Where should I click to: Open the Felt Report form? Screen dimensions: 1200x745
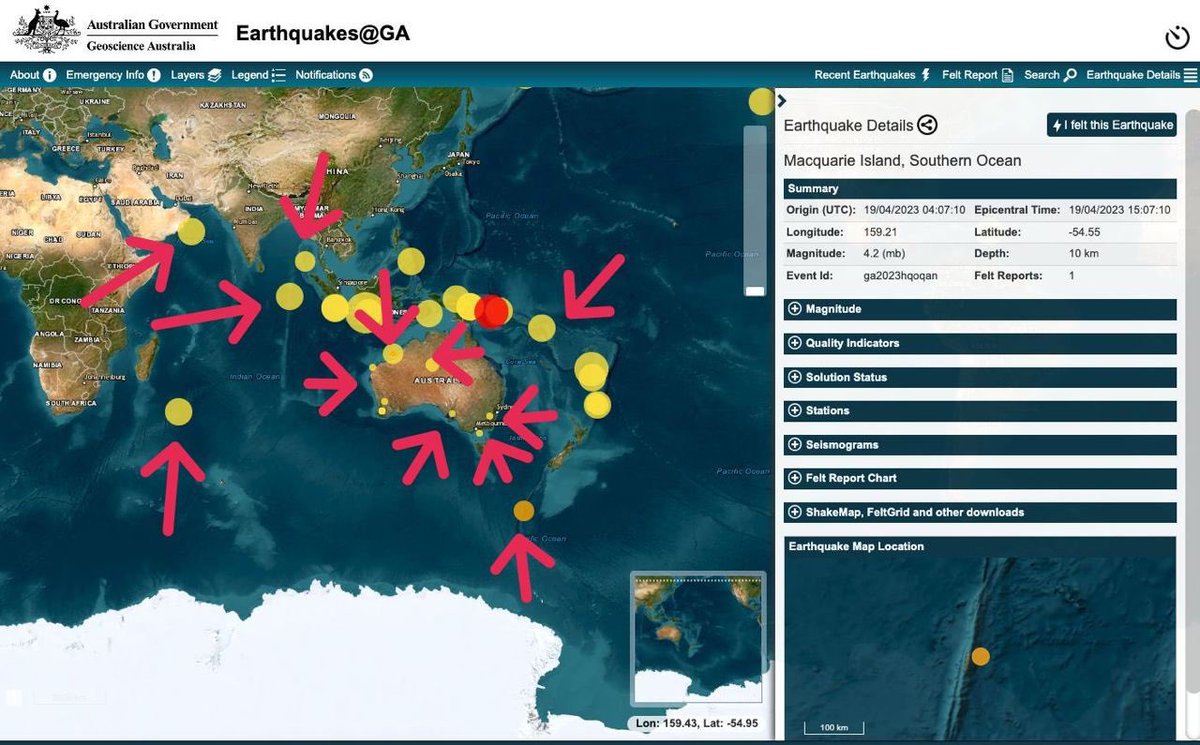coord(978,75)
